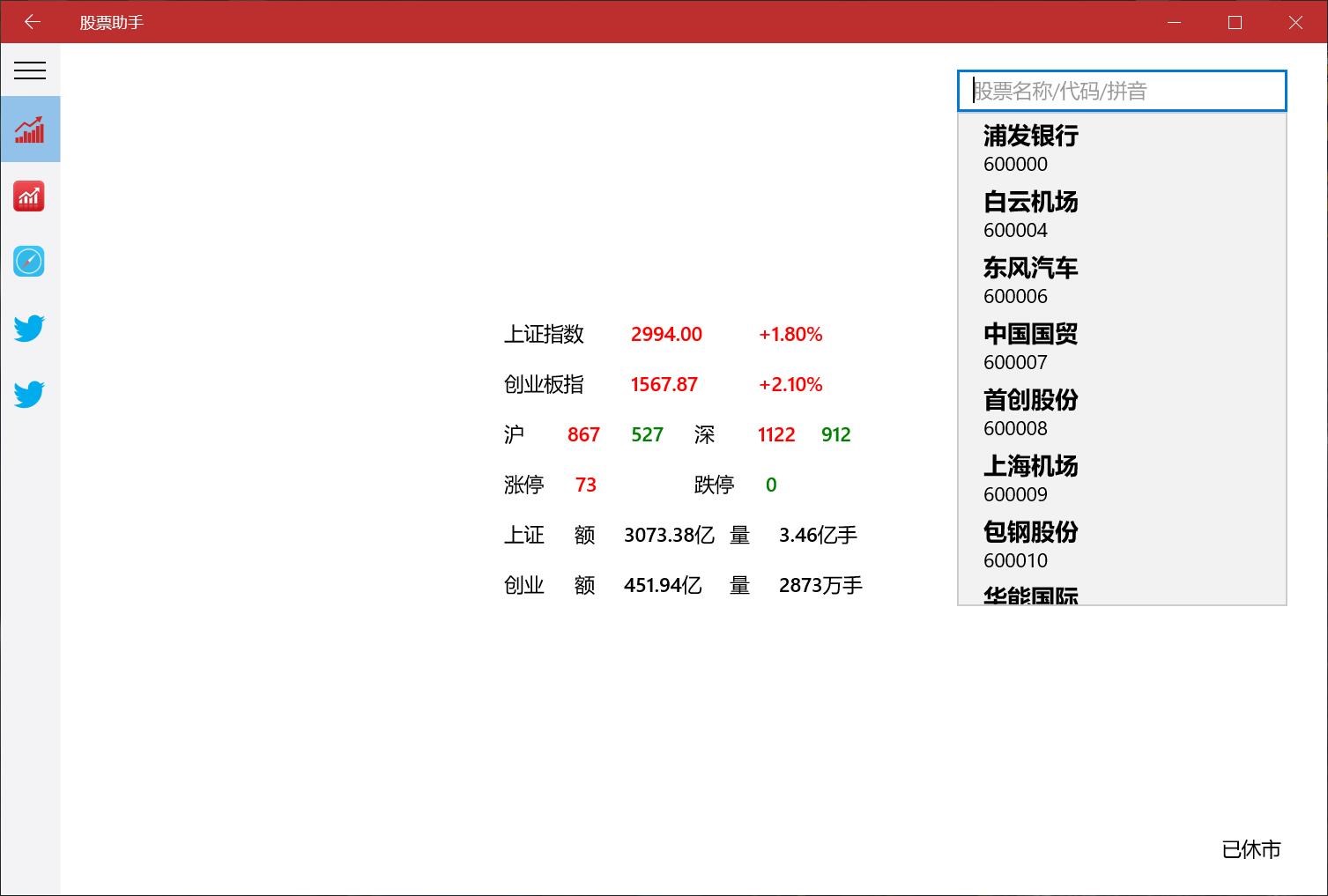Click stock code 600000 under 浦发银行
The width and height of the screenshot is (1328, 896).
1015,164
